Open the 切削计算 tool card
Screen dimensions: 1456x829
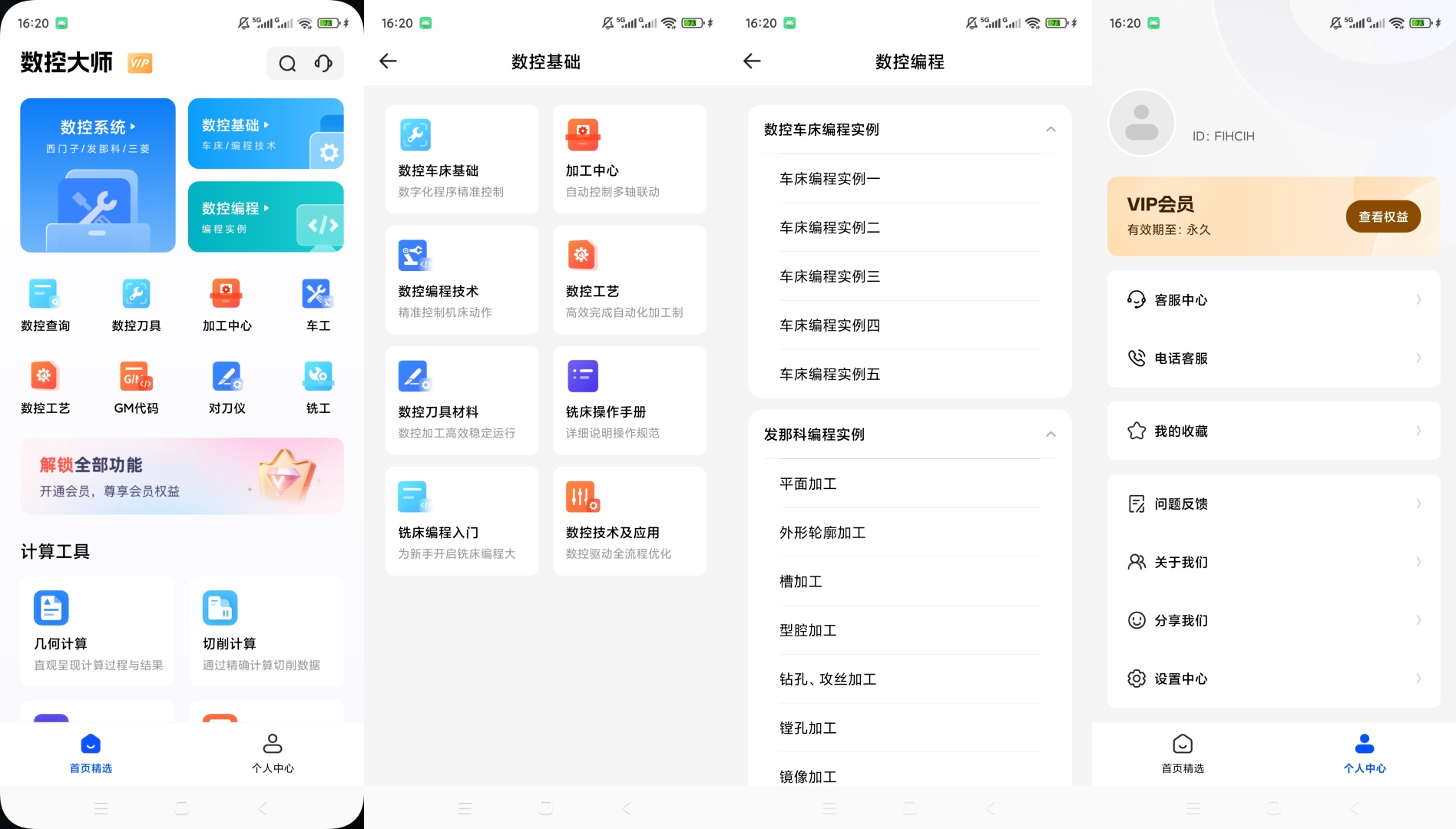tap(266, 631)
